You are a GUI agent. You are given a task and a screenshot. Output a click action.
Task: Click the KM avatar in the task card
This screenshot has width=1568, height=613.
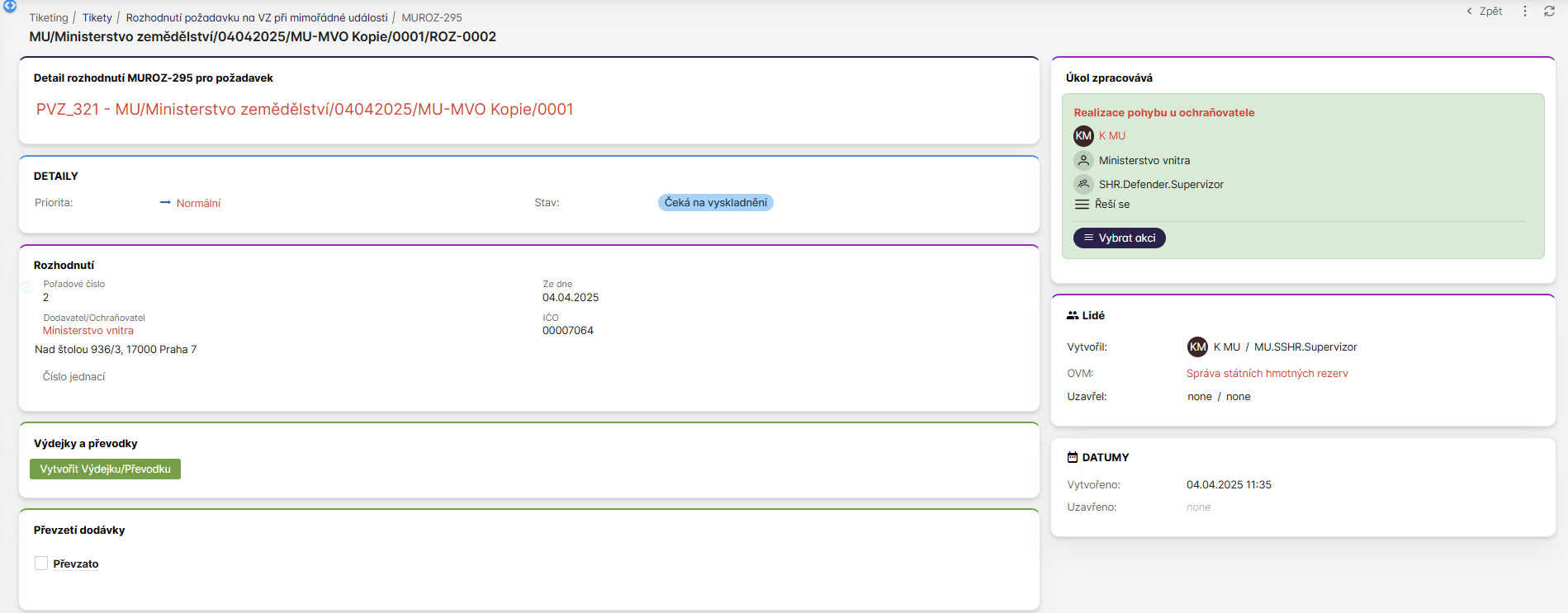pyautogui.click(x=1083, y=136)
